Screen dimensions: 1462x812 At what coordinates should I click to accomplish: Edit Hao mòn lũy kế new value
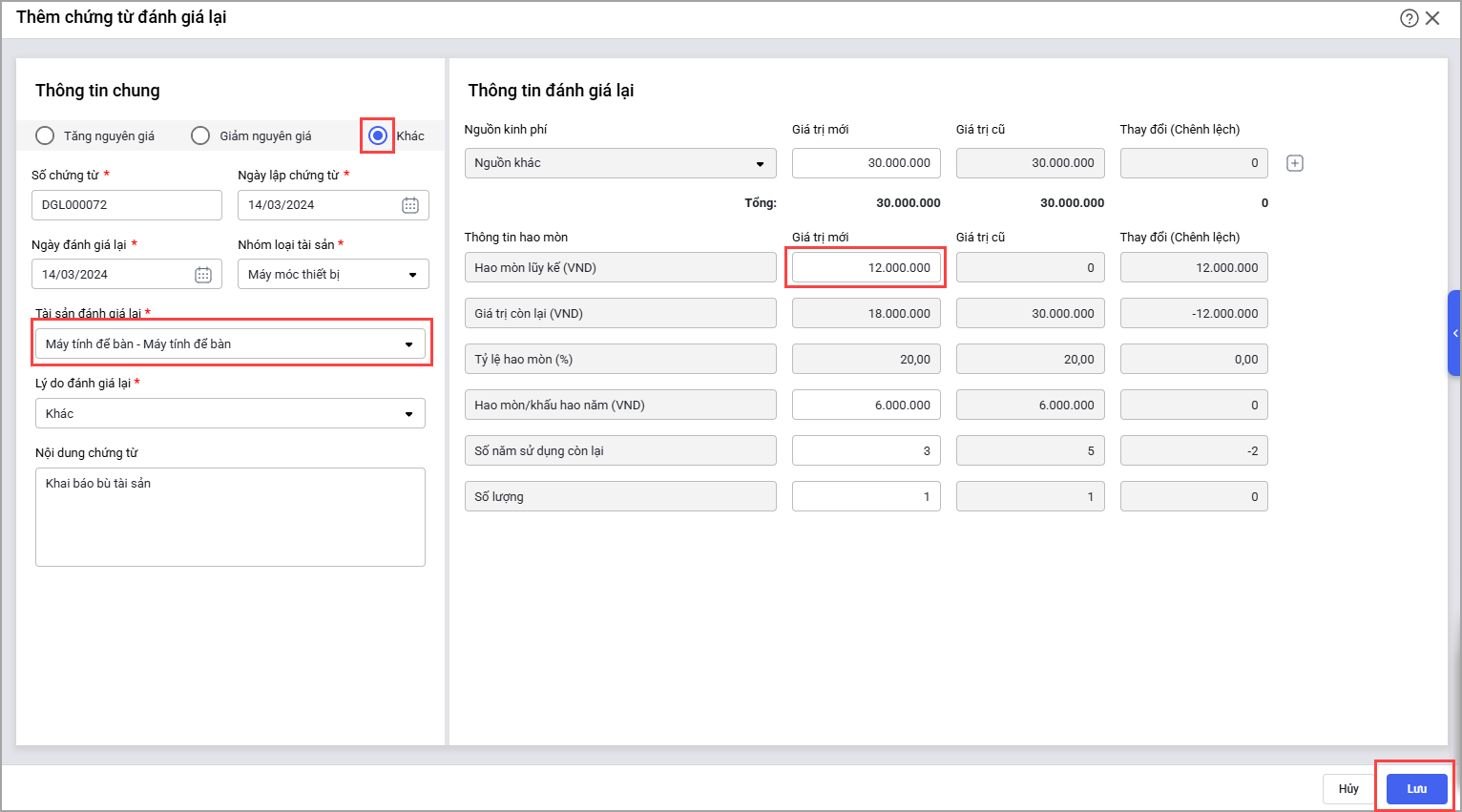pyautogui.click(x=867, y=267)
